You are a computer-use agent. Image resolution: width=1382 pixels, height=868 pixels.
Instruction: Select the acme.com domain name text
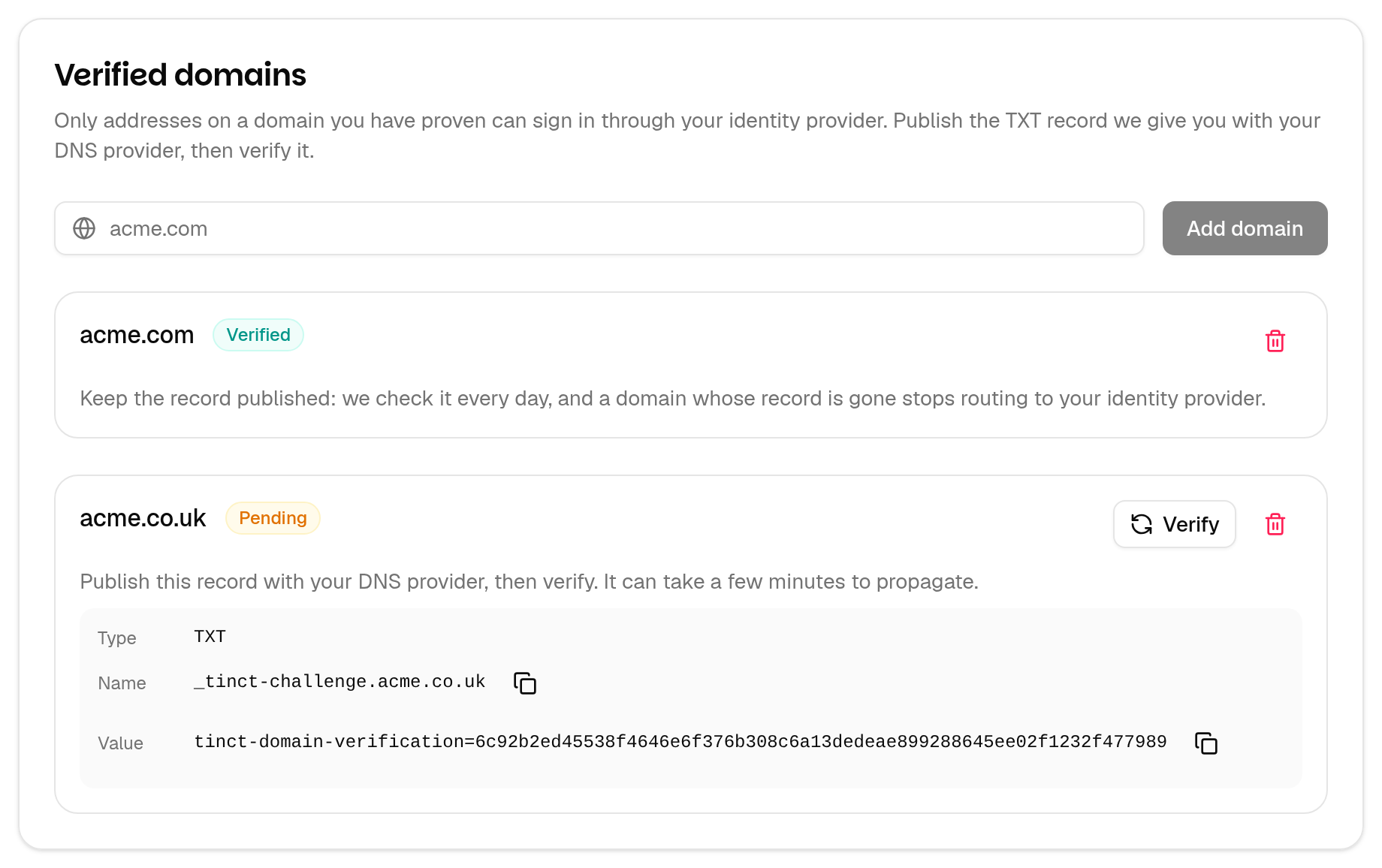point(137,335)
